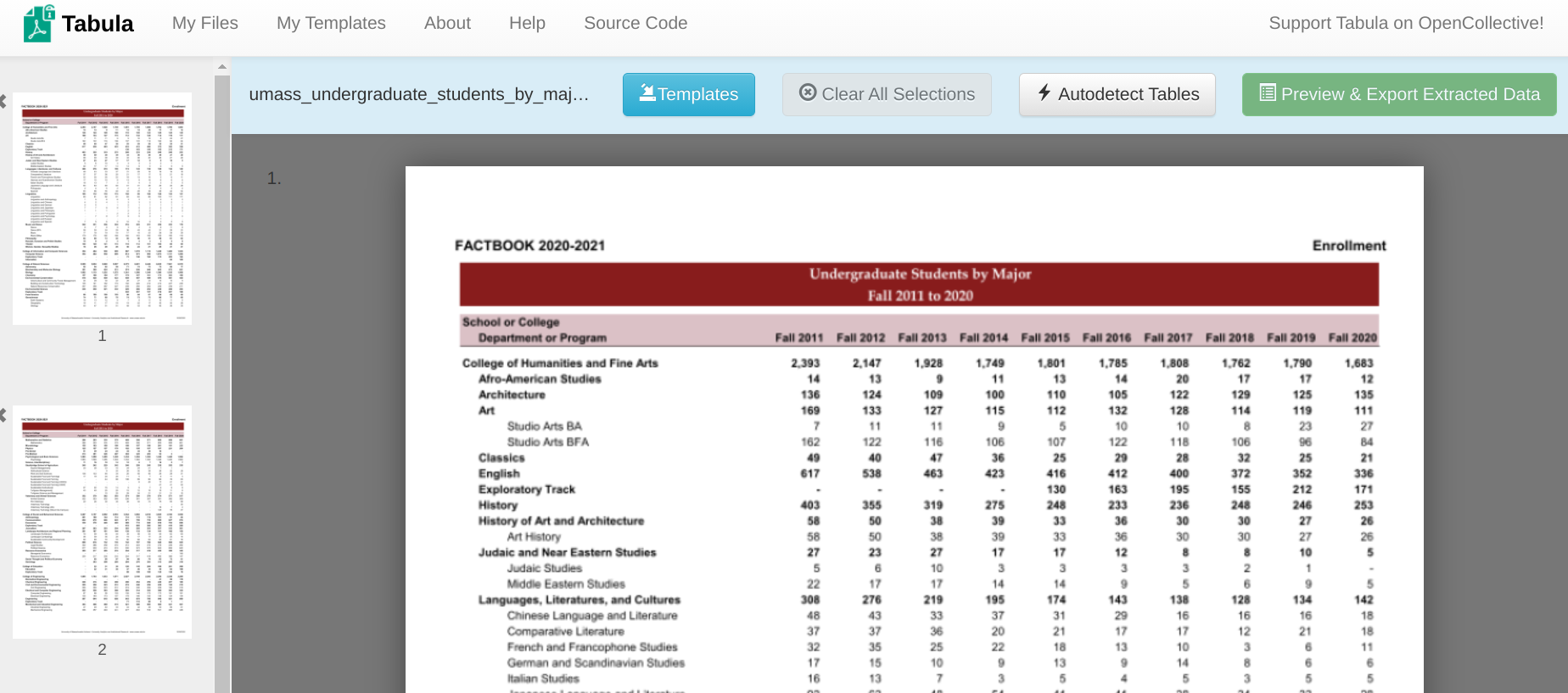Screen dimensions: 1568x693
Task: Remove page 1 using its X icon
Action: pyautogui.click(x=3, y=101)
